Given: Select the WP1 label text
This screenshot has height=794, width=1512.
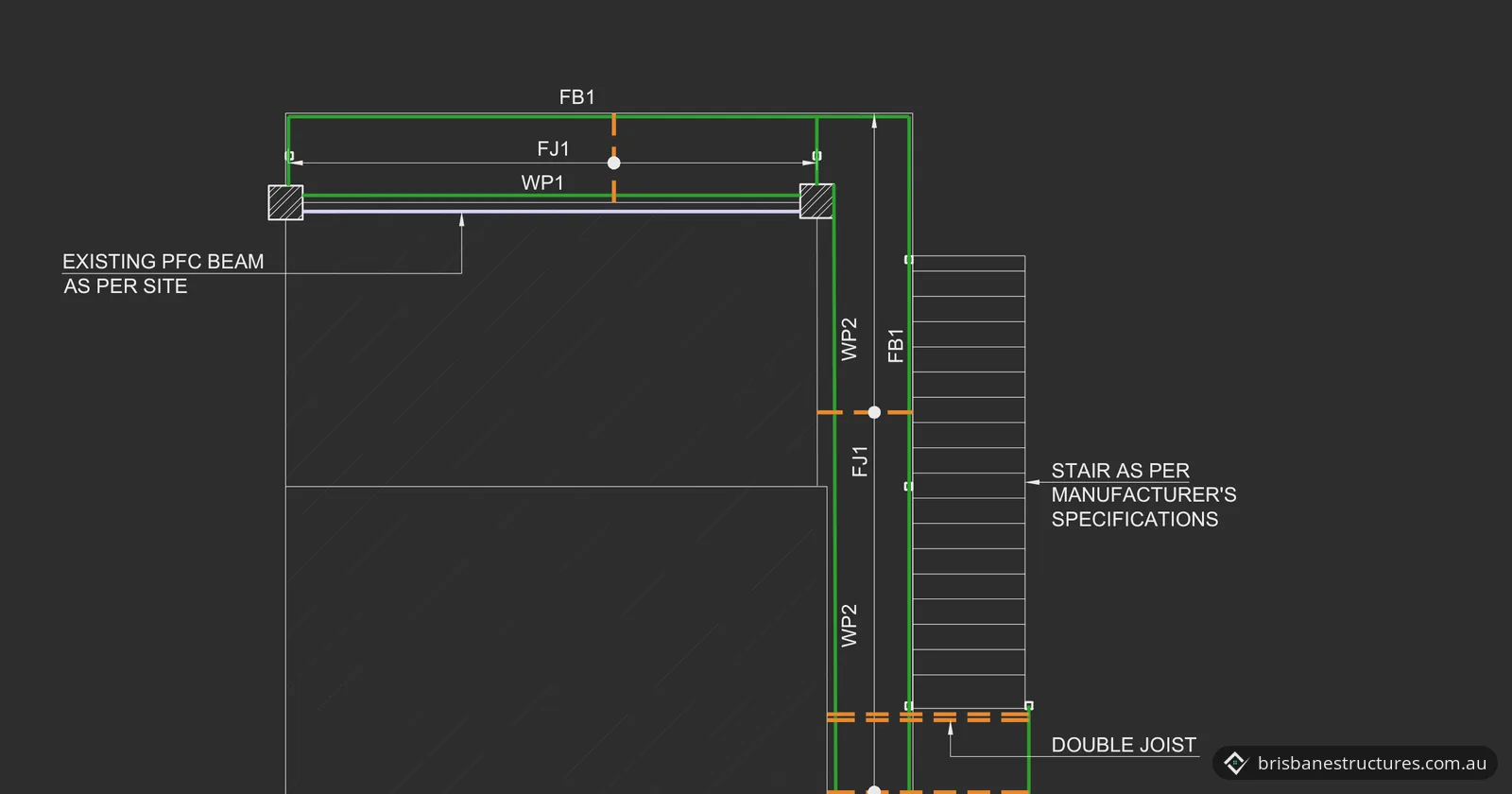Looking at the screenshot, I should 542,182.
